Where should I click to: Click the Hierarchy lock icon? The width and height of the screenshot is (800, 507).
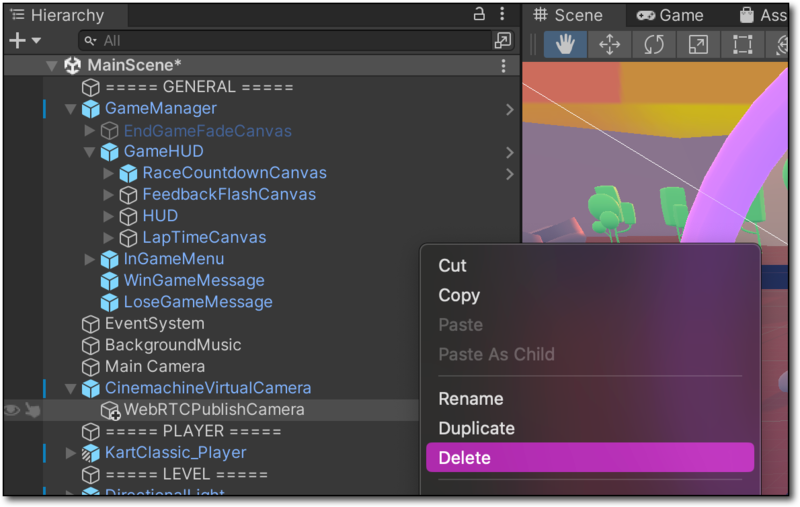[x=479, y=14]
